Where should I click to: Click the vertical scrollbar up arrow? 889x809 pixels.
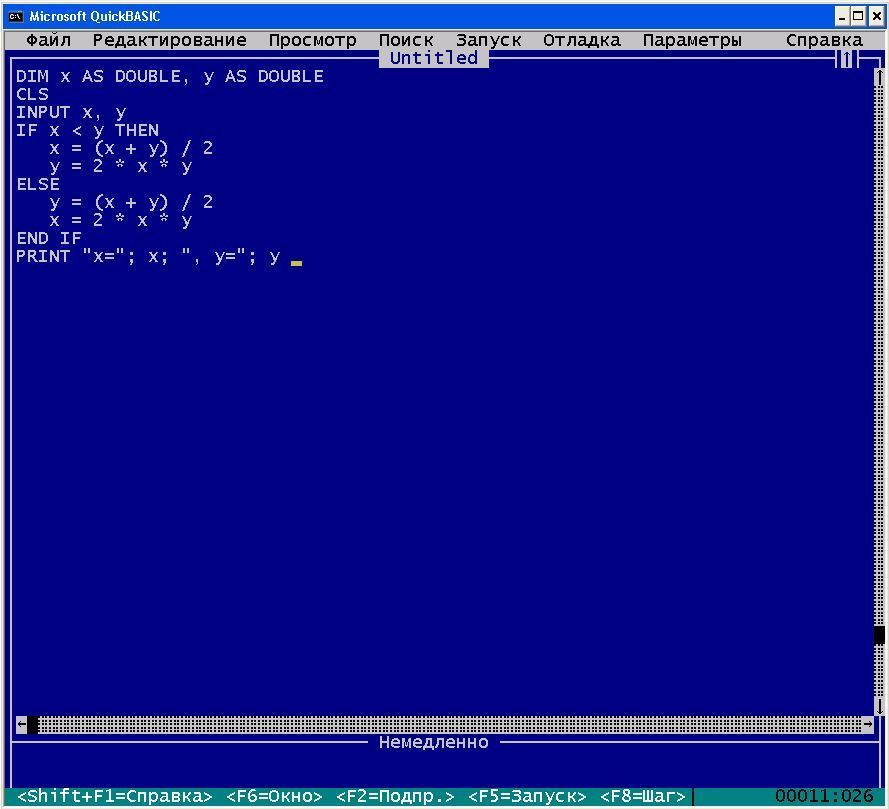[x=879, y=77]
